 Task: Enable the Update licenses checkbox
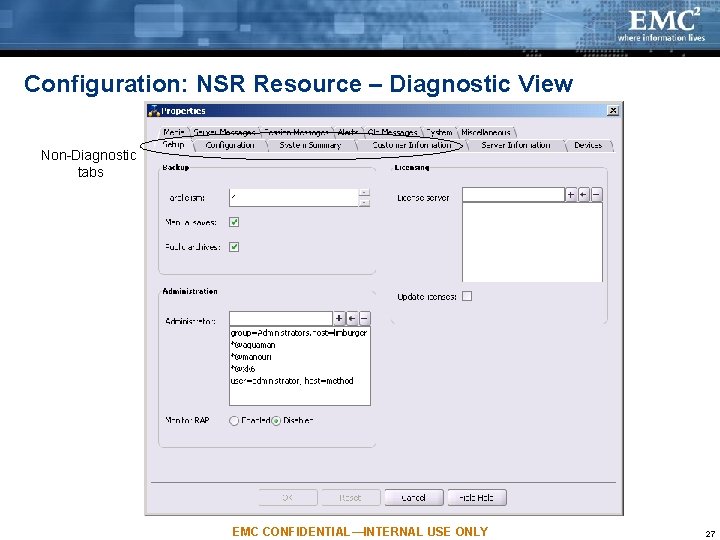(x=467, y=296)
